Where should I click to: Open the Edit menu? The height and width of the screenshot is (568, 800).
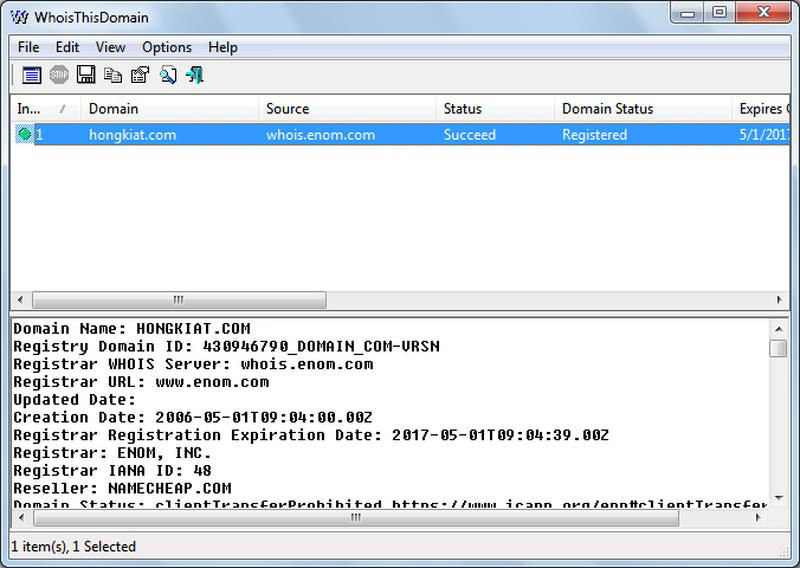coord(67,47)
